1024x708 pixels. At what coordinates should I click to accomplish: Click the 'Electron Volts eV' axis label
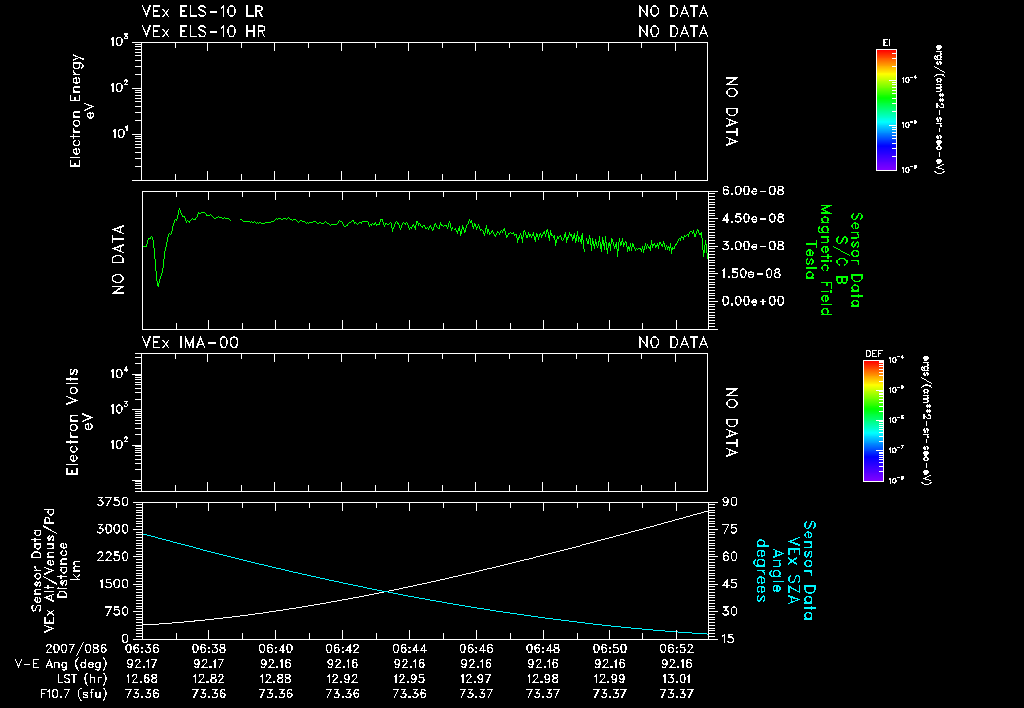(x=78, y=422)
